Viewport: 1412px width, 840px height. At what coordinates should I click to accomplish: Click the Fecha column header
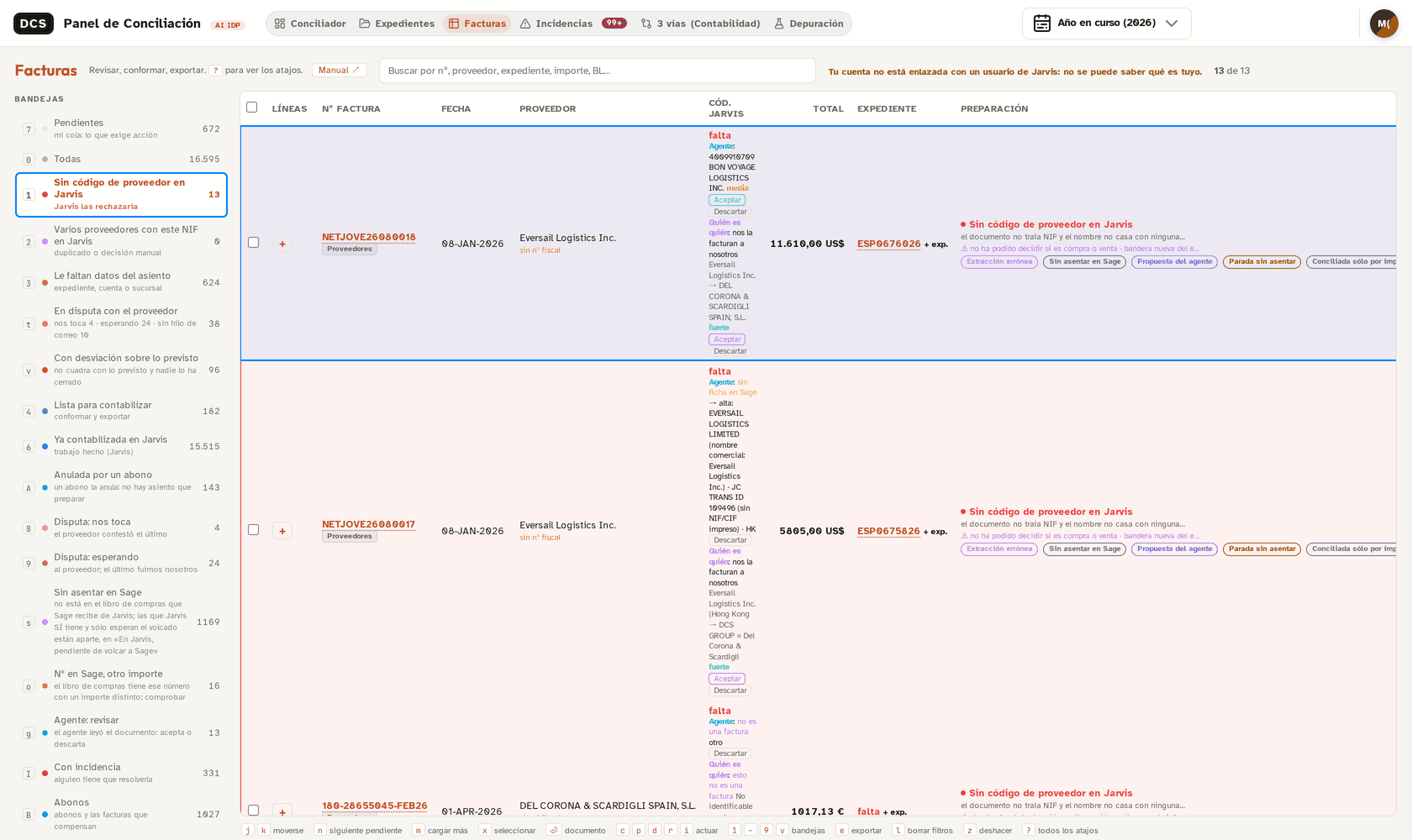(456, 109)
